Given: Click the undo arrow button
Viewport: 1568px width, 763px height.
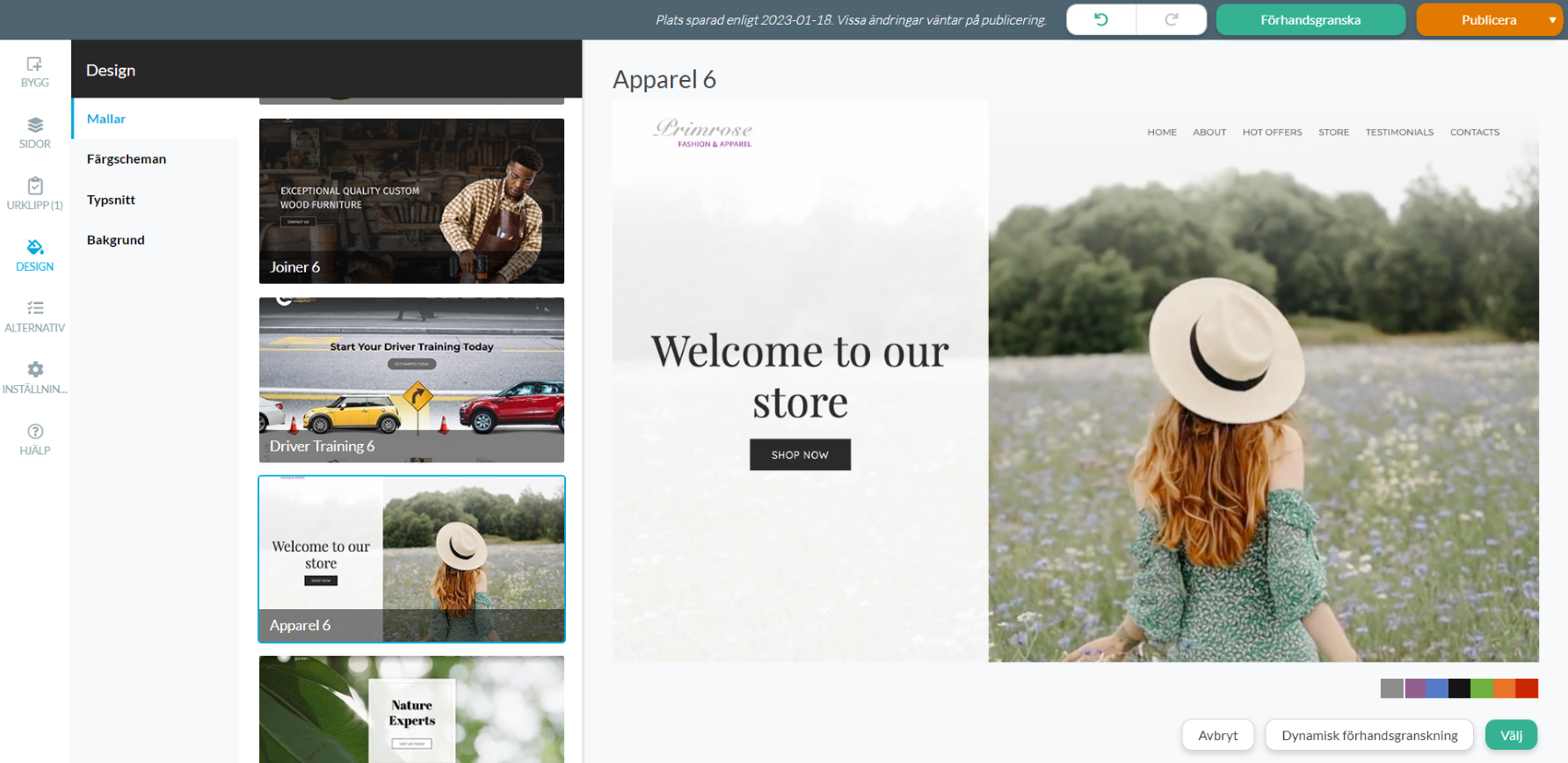Looking at the screenshot, I should point(1100,19).
